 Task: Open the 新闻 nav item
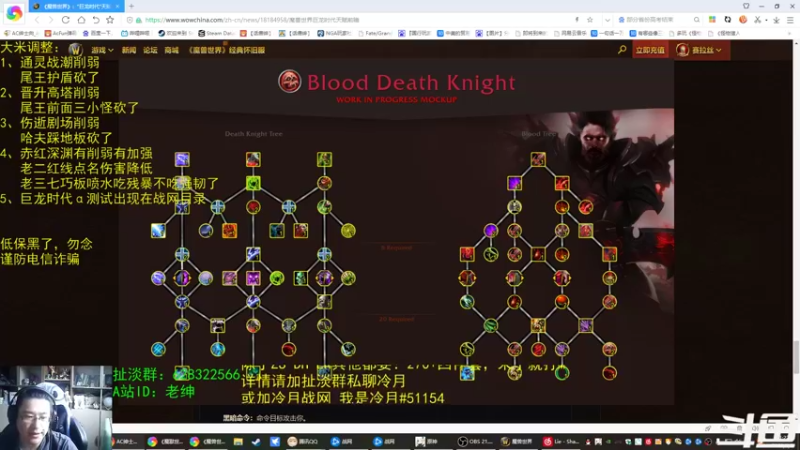[129, 50]
